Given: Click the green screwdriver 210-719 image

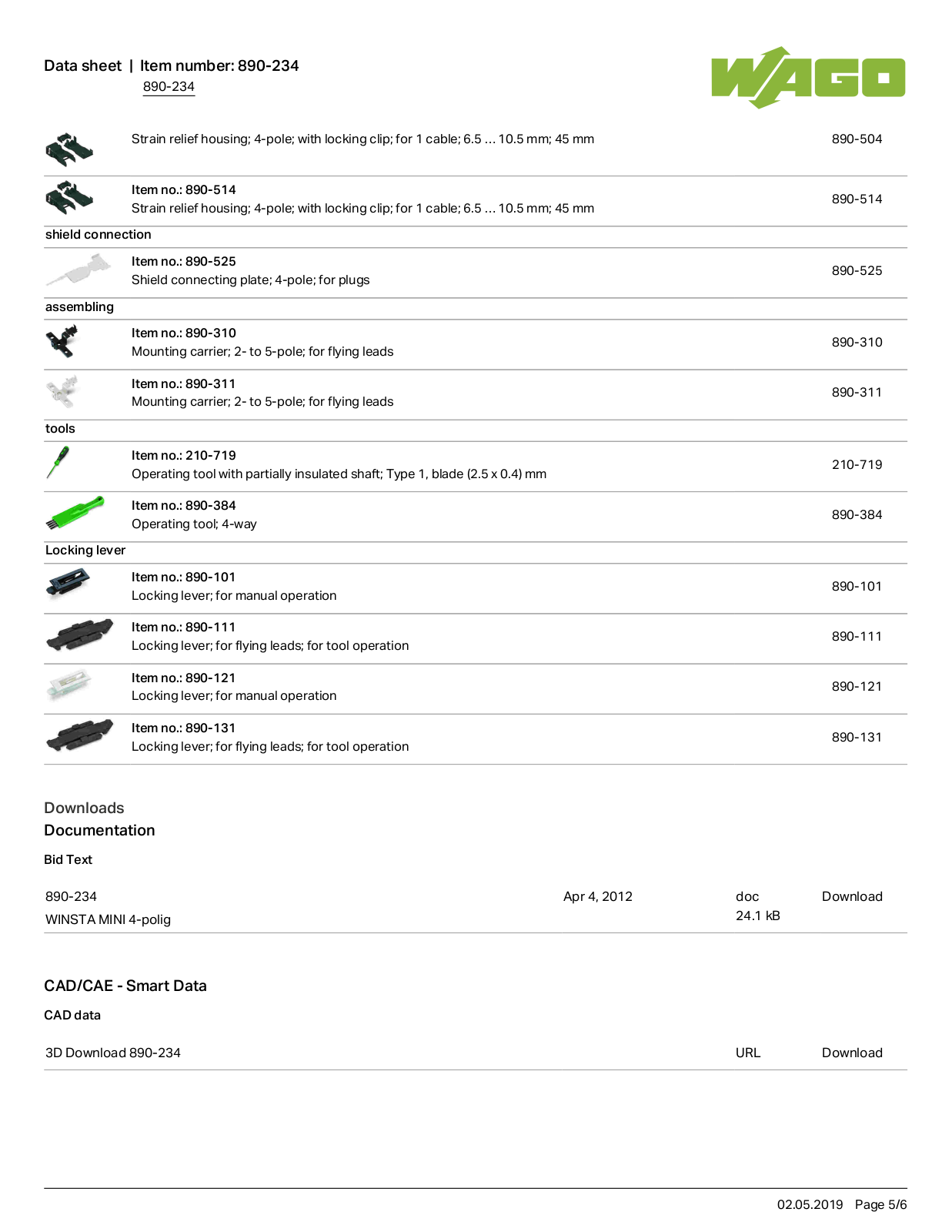Looking at the screenshot, I should click(57, 463).
